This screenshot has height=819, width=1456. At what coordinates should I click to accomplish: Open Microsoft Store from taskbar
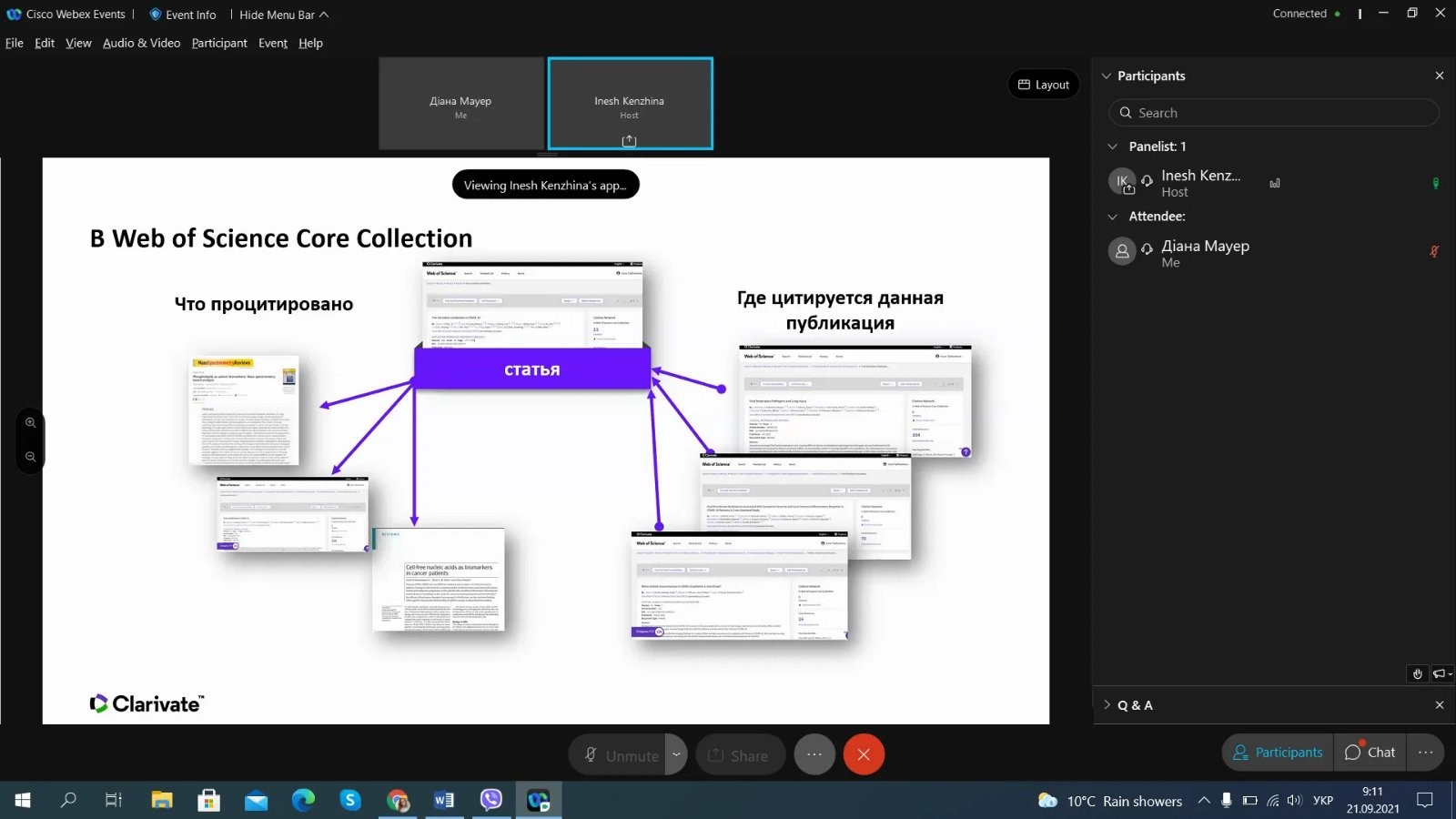[x=209, y=800]
